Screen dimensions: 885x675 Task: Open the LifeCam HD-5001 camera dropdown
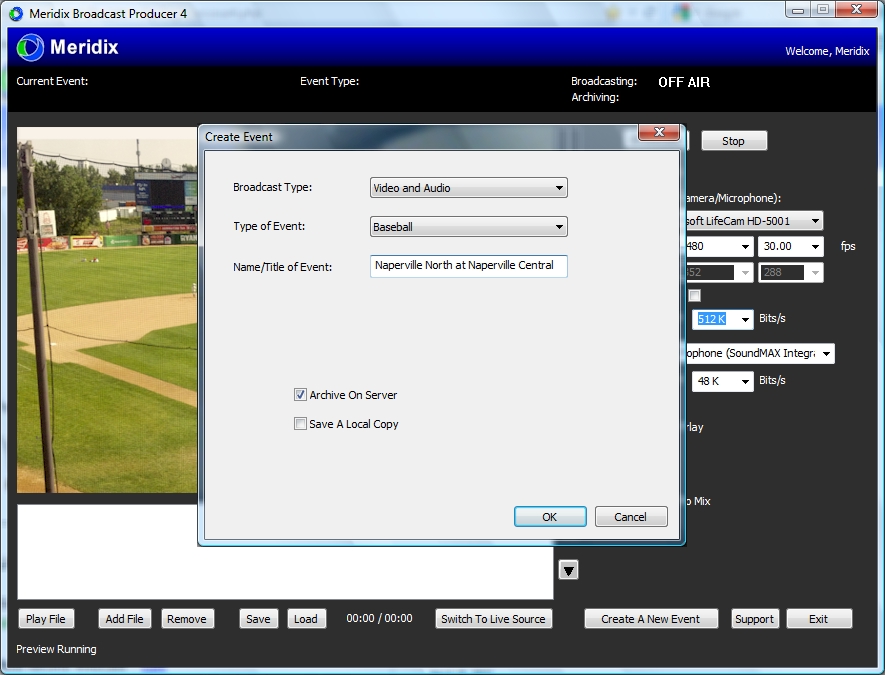click(x=750, y=220)
